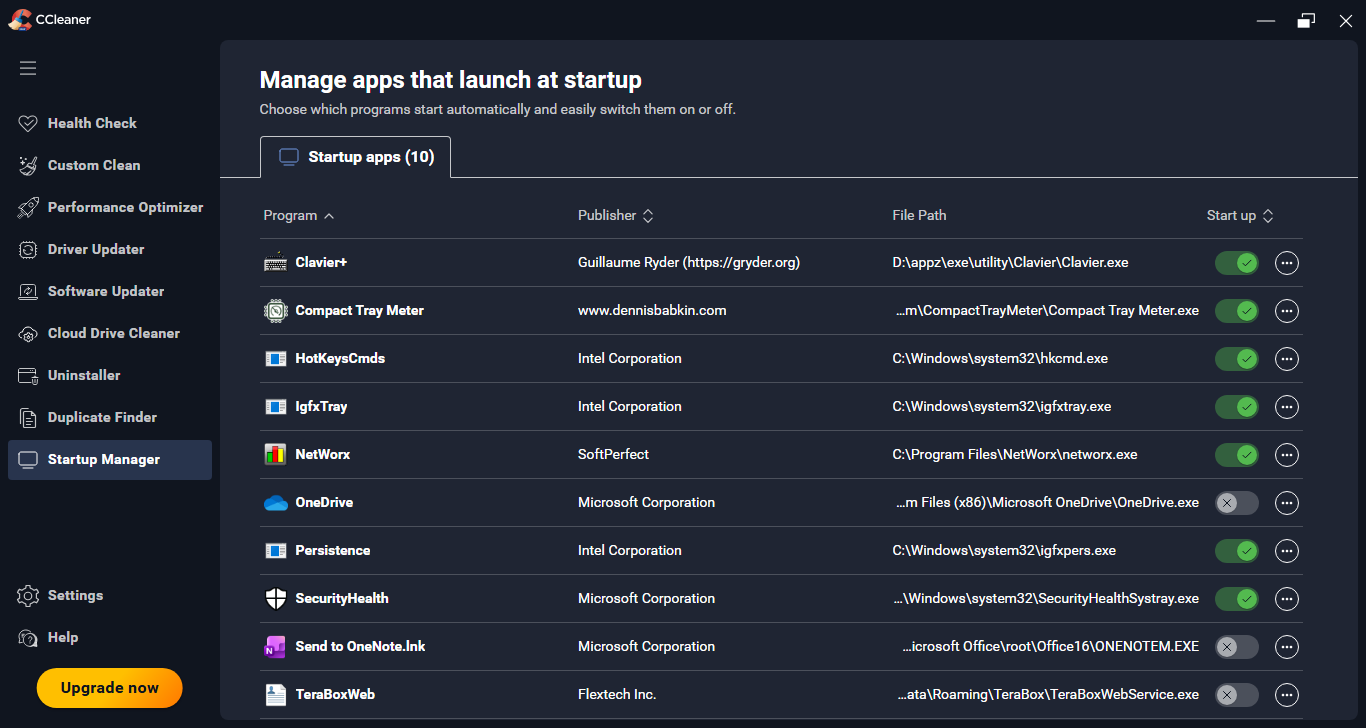Click the Settings gear icon
This screenshot has height=728, width=1366.
point(28,596)
